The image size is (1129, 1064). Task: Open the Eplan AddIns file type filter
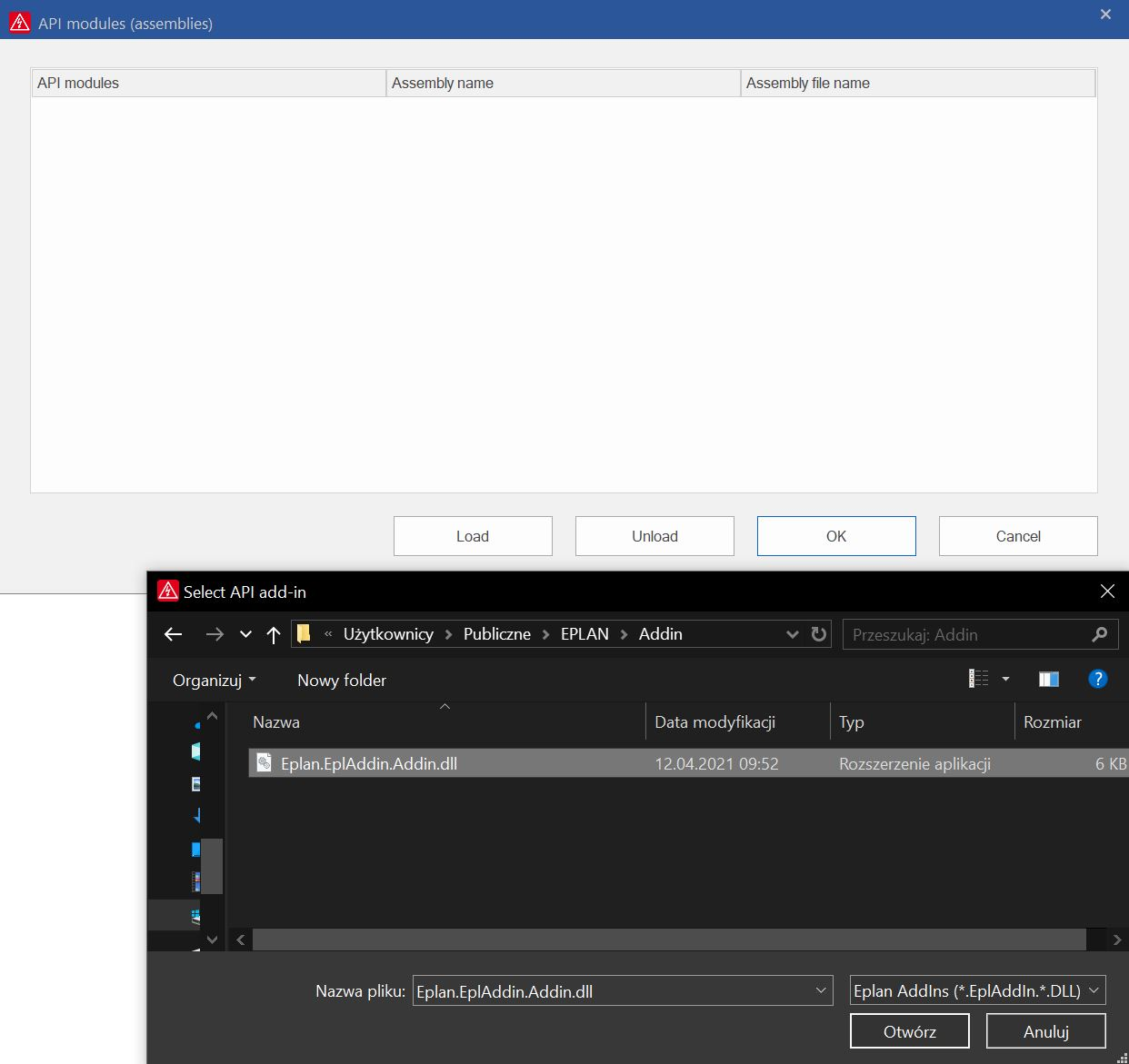point(977,990)
